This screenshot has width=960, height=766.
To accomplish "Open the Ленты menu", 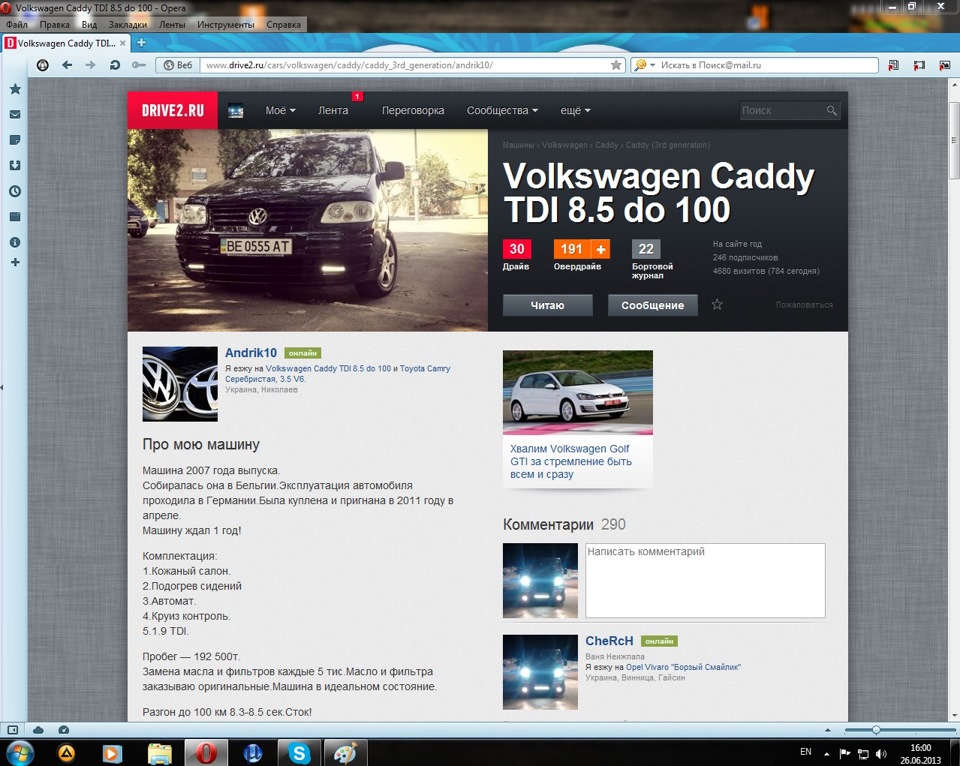I will [x=172, y=24].
